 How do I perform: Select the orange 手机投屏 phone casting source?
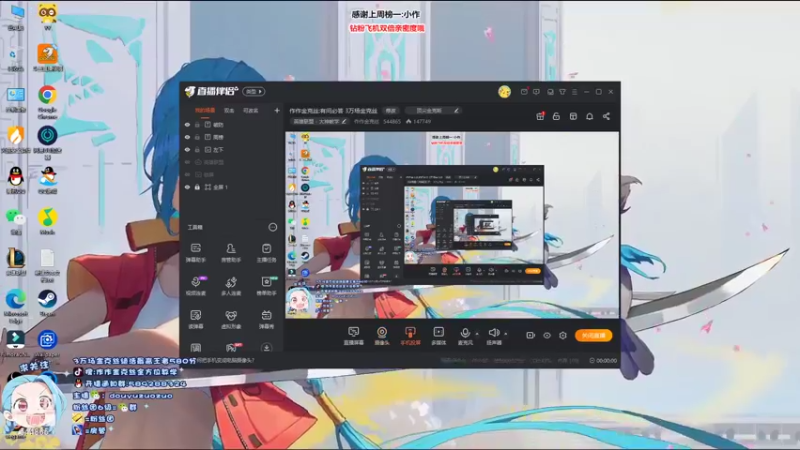click(410, 336)
